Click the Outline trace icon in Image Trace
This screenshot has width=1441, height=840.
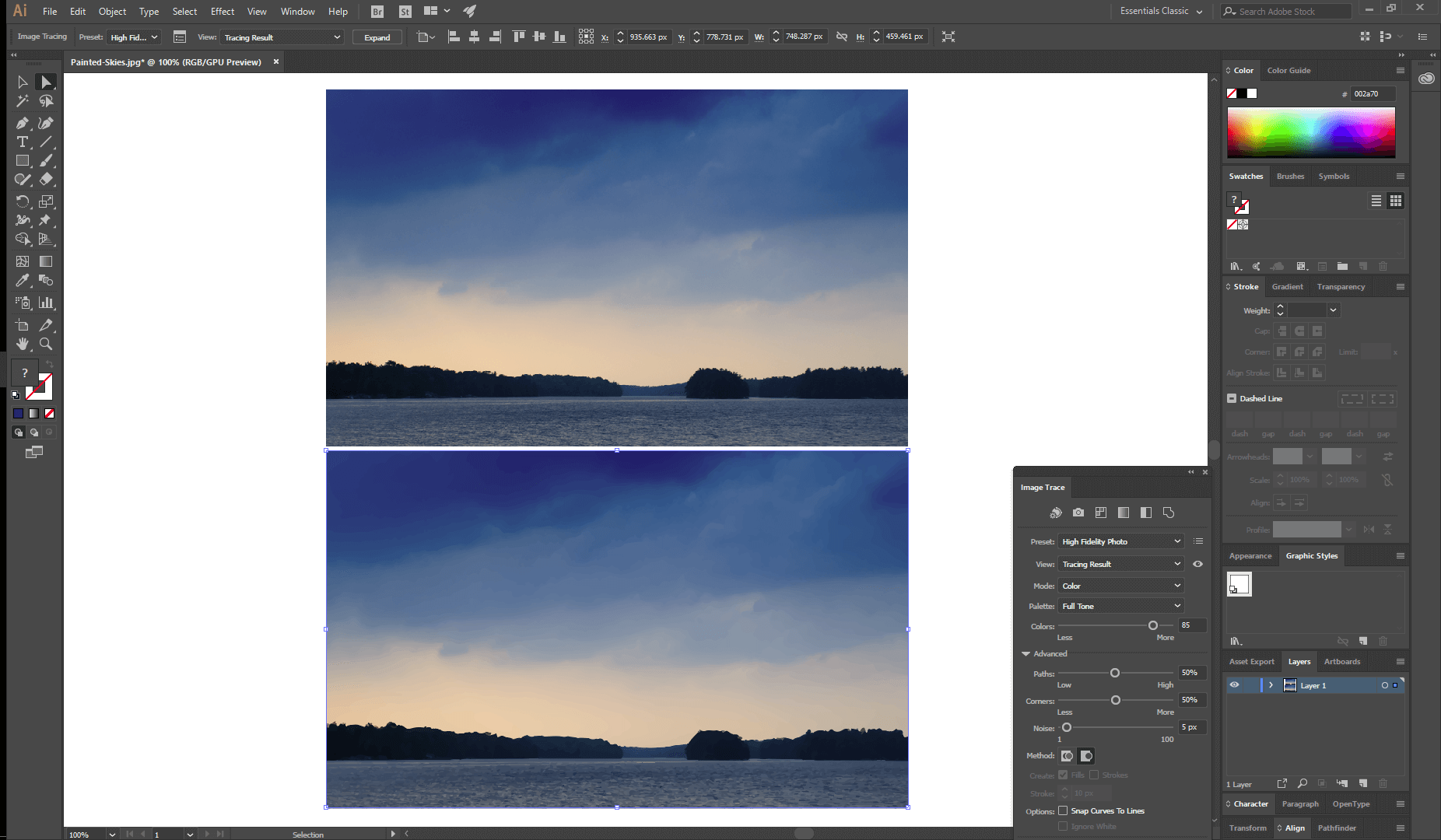click(1169, 512)
